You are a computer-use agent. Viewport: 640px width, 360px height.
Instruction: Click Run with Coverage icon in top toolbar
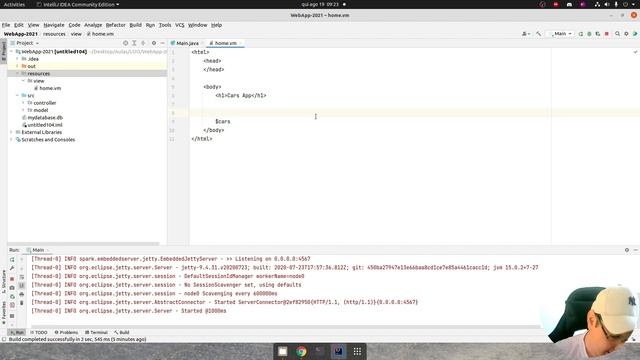pos(598,34)
